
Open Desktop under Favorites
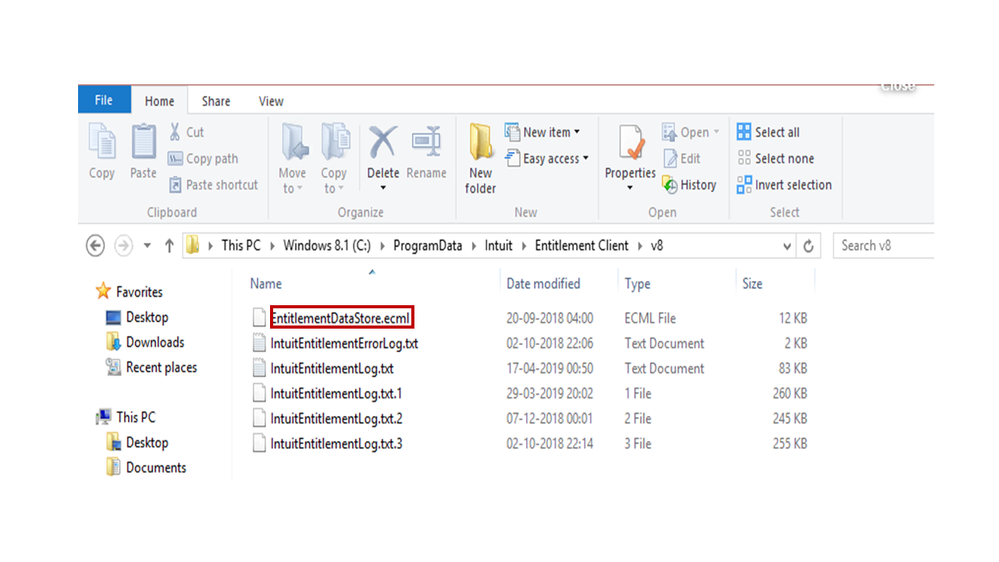point(137,317)
